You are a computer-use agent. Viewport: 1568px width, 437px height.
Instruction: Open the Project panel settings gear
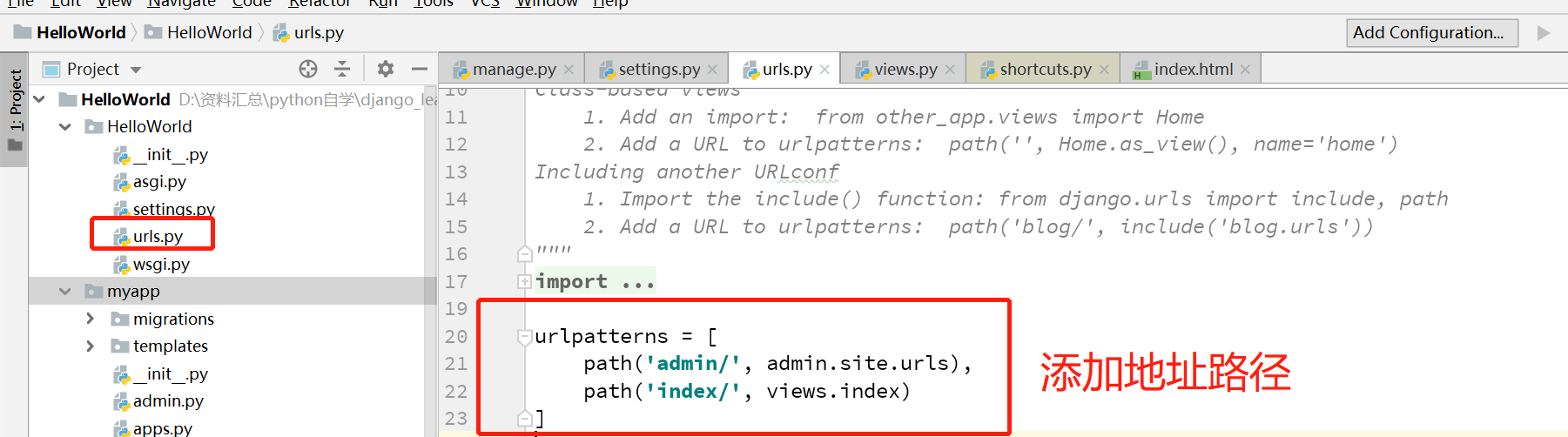pos(386,69)
